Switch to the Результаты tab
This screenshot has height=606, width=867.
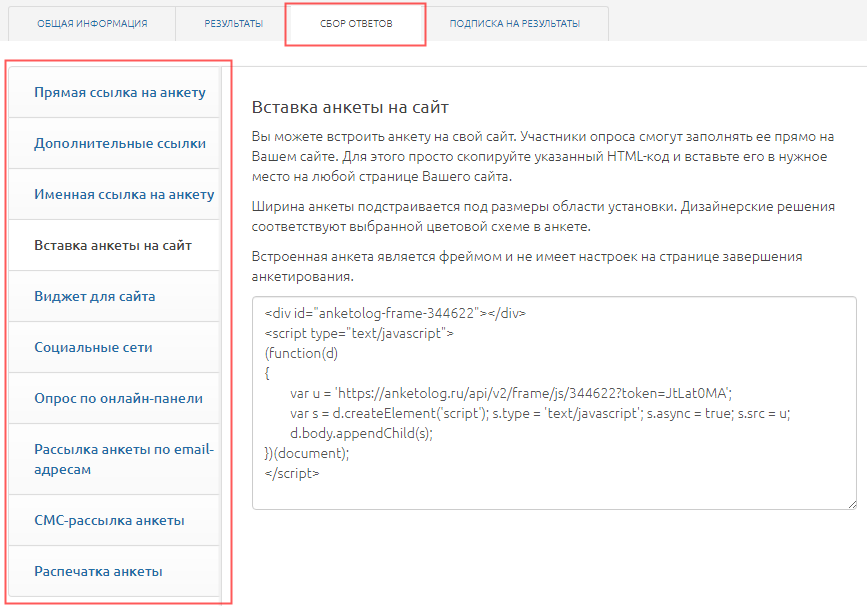tap(233, 23)
